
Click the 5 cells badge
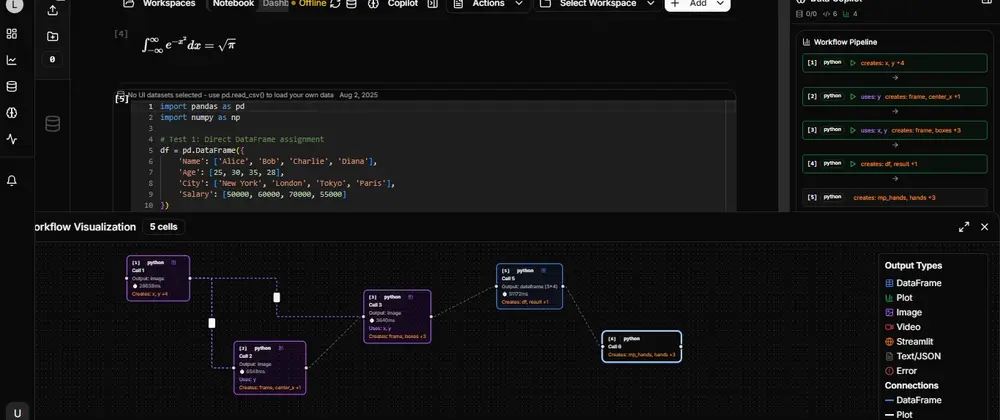pos(163,226)
